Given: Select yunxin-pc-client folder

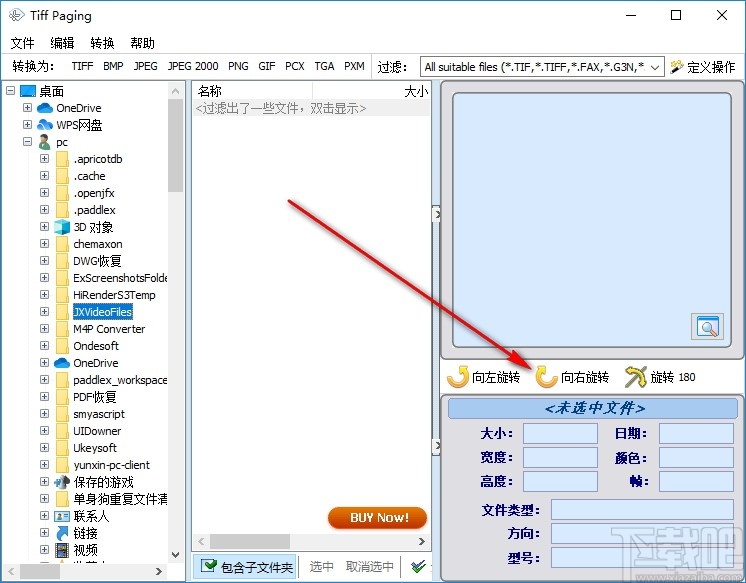Looking at the screenshot, I should tap(111, 465).
